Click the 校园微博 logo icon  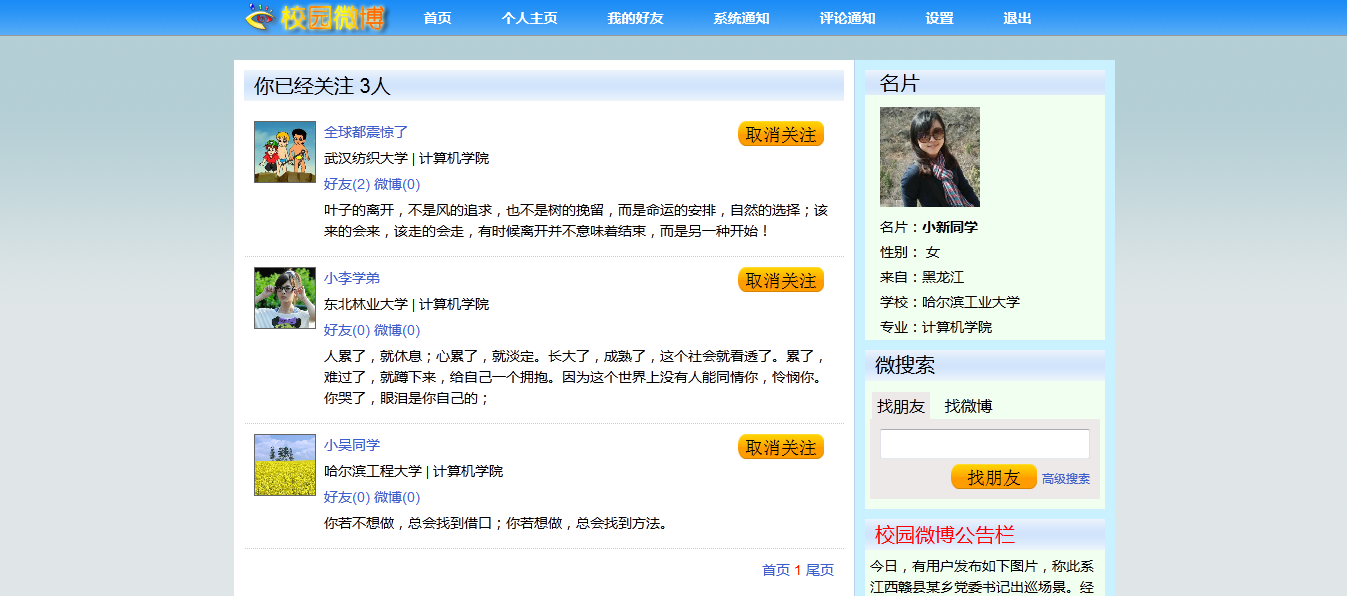pos(315,17)
